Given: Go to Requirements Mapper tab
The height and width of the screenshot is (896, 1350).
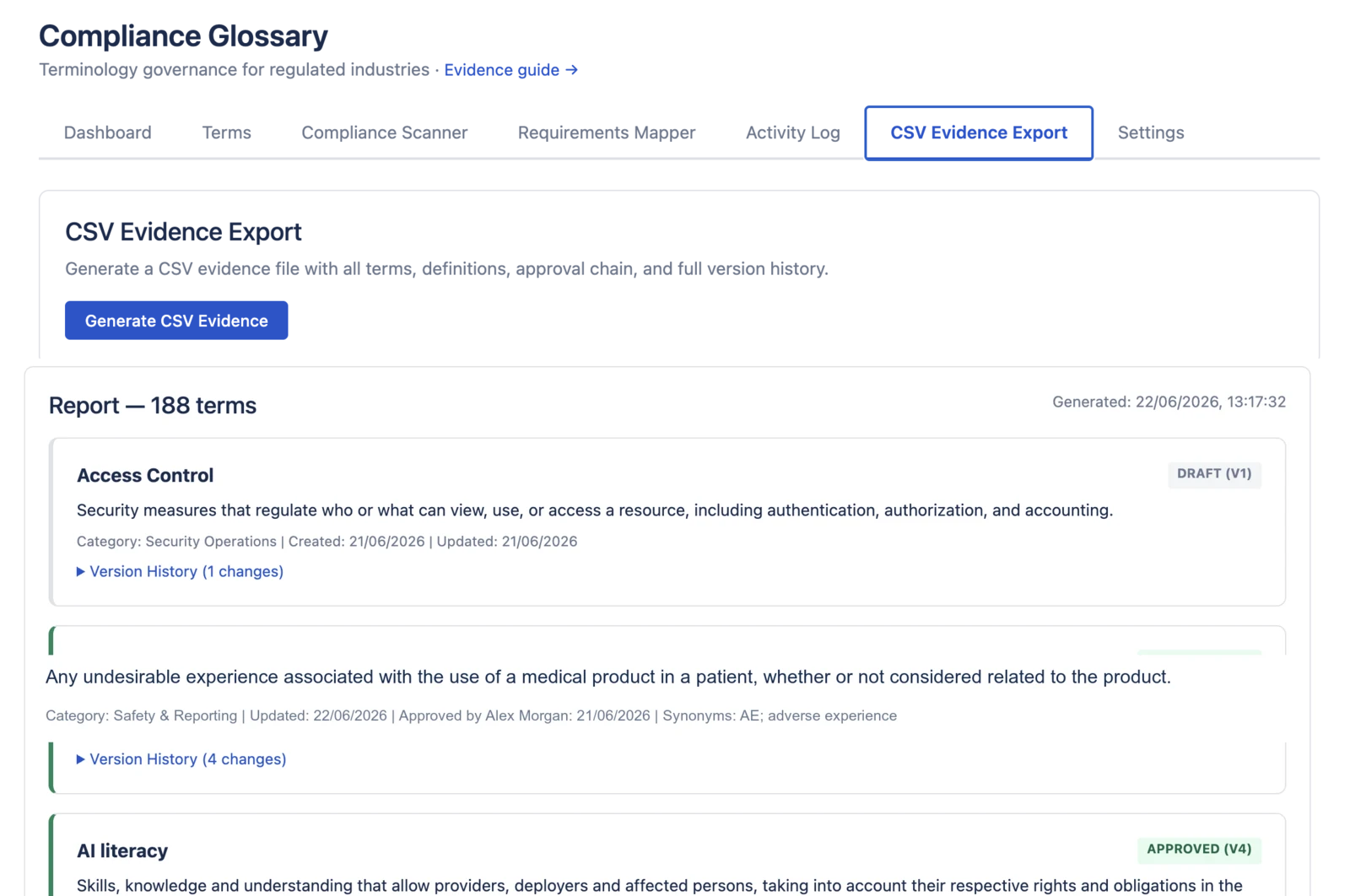Looking at the screenshot, I should (x=606, y=132).
